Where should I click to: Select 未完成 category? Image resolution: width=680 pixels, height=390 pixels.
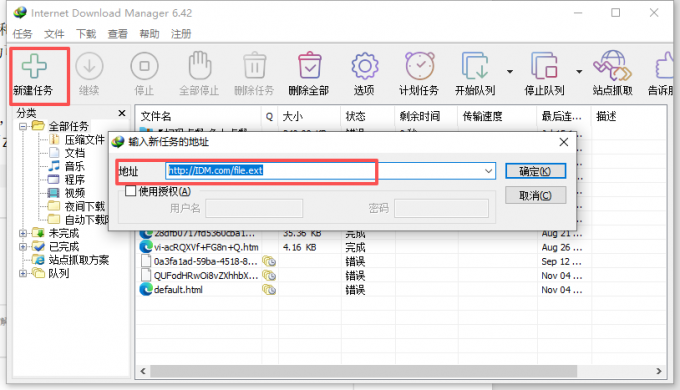[x=64, y=233]
